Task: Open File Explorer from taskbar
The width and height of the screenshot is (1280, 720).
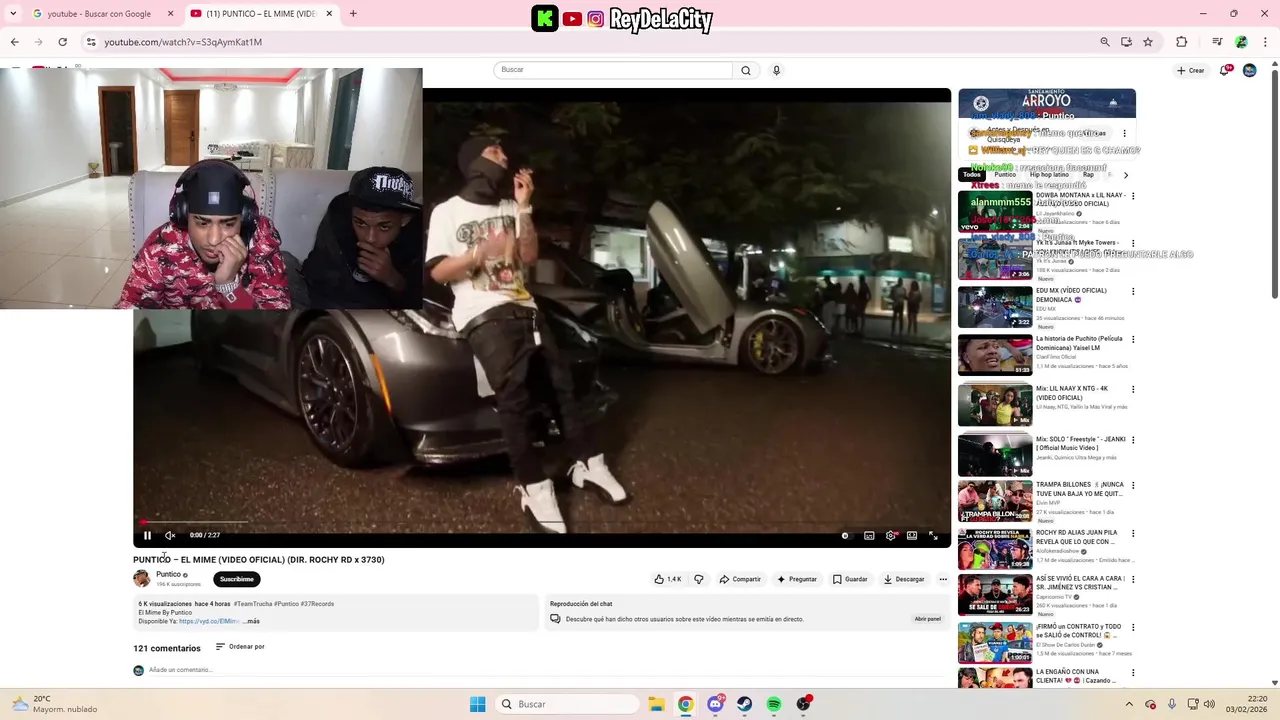Action: (x=656, y=704)
